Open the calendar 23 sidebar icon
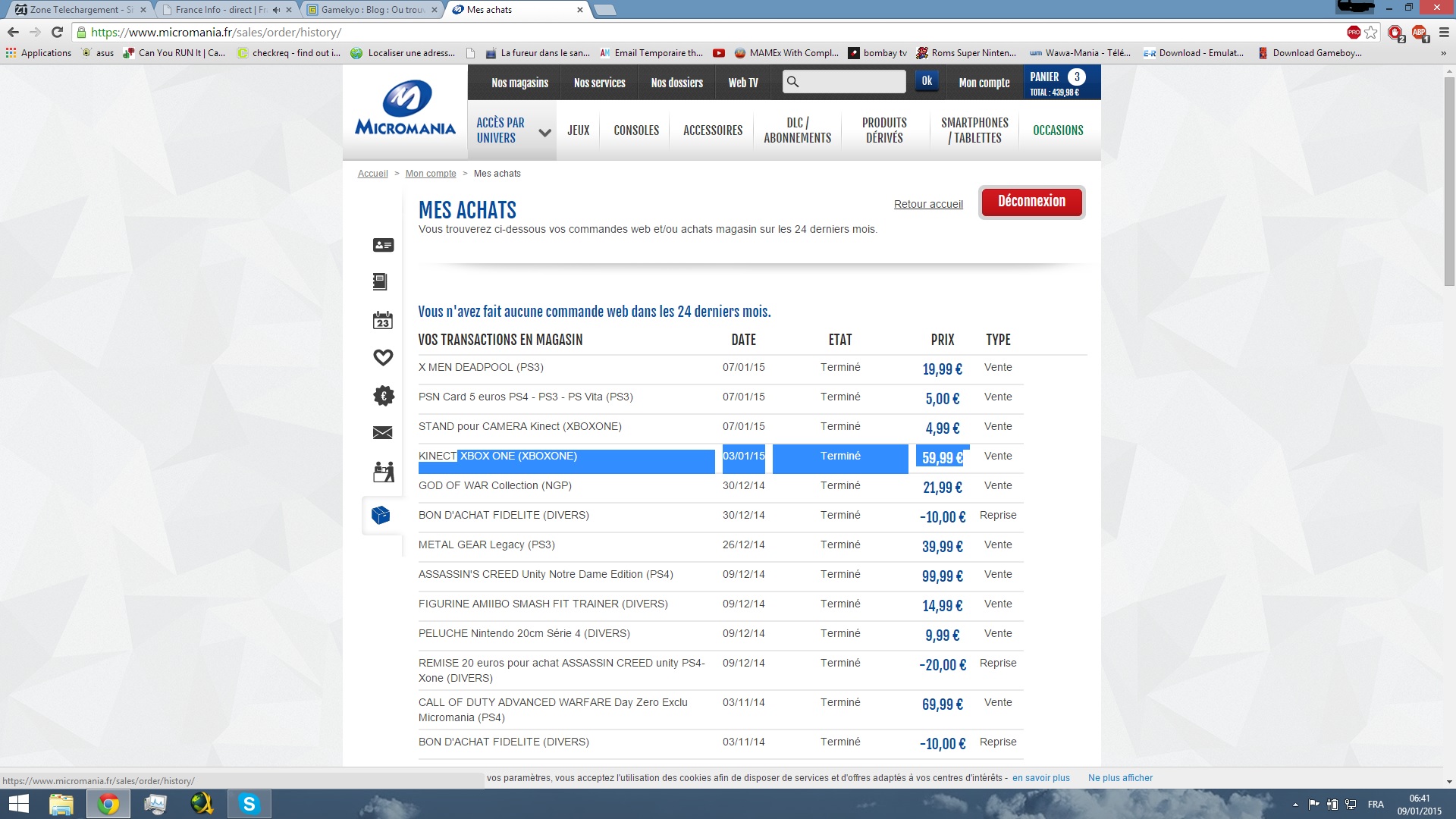This screenshot has height=819, width=1456. click(383, 320)
